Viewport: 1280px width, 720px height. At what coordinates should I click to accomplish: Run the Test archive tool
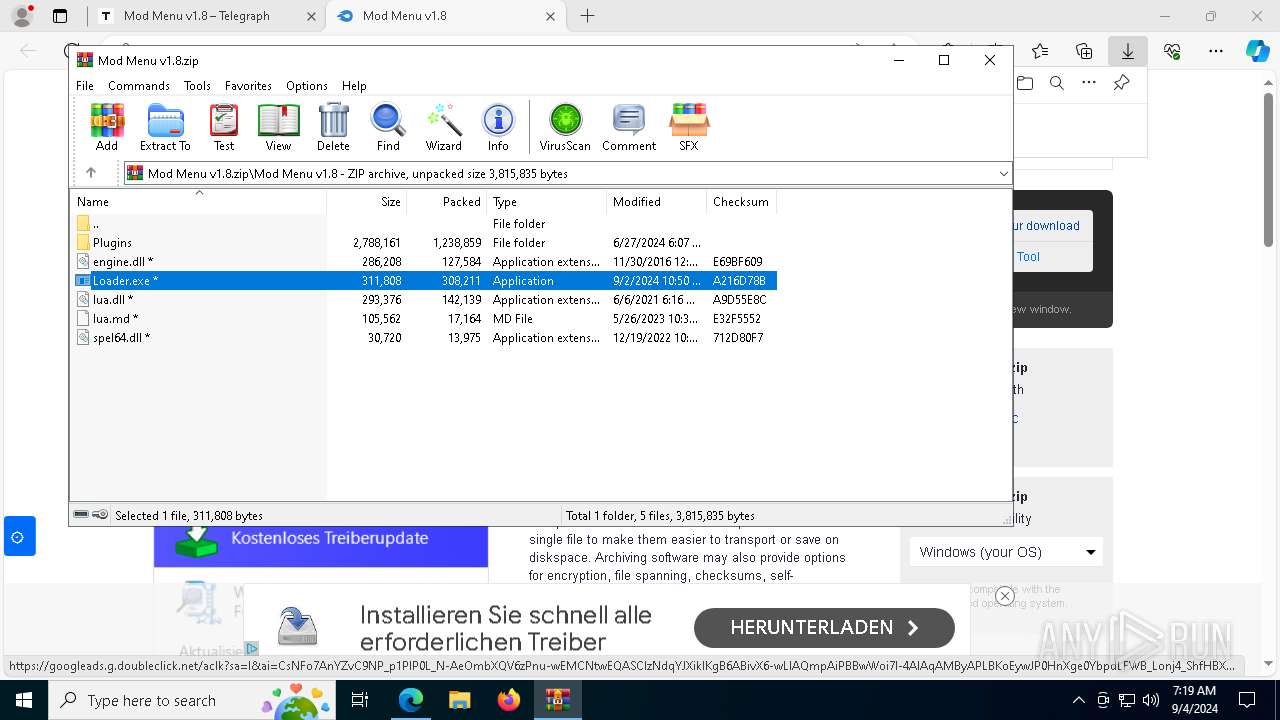224,127
